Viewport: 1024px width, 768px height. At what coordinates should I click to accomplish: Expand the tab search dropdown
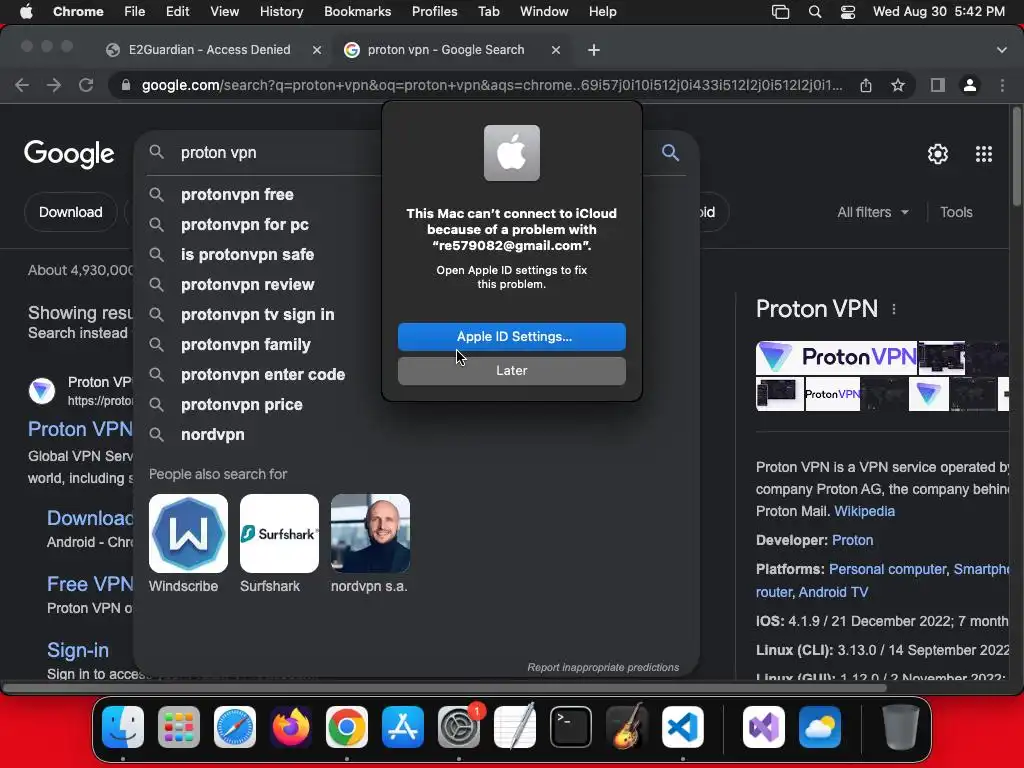[1002, 50]
